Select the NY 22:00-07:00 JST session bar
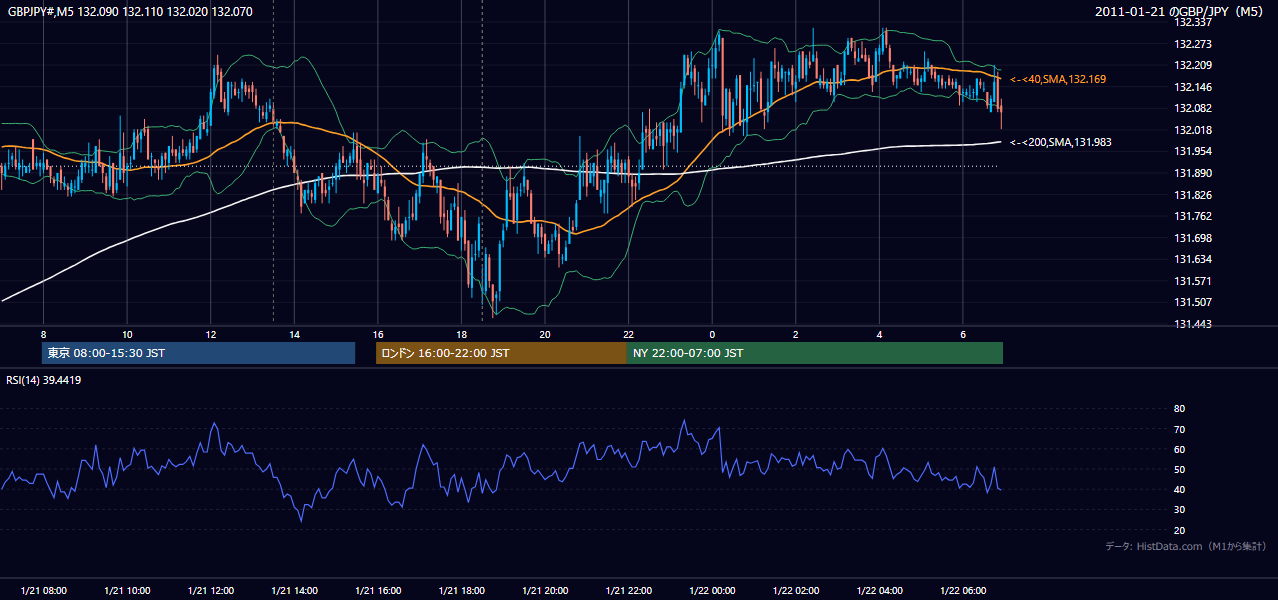This screenshot has height=600, width=1278. click(x=815, y=353)
